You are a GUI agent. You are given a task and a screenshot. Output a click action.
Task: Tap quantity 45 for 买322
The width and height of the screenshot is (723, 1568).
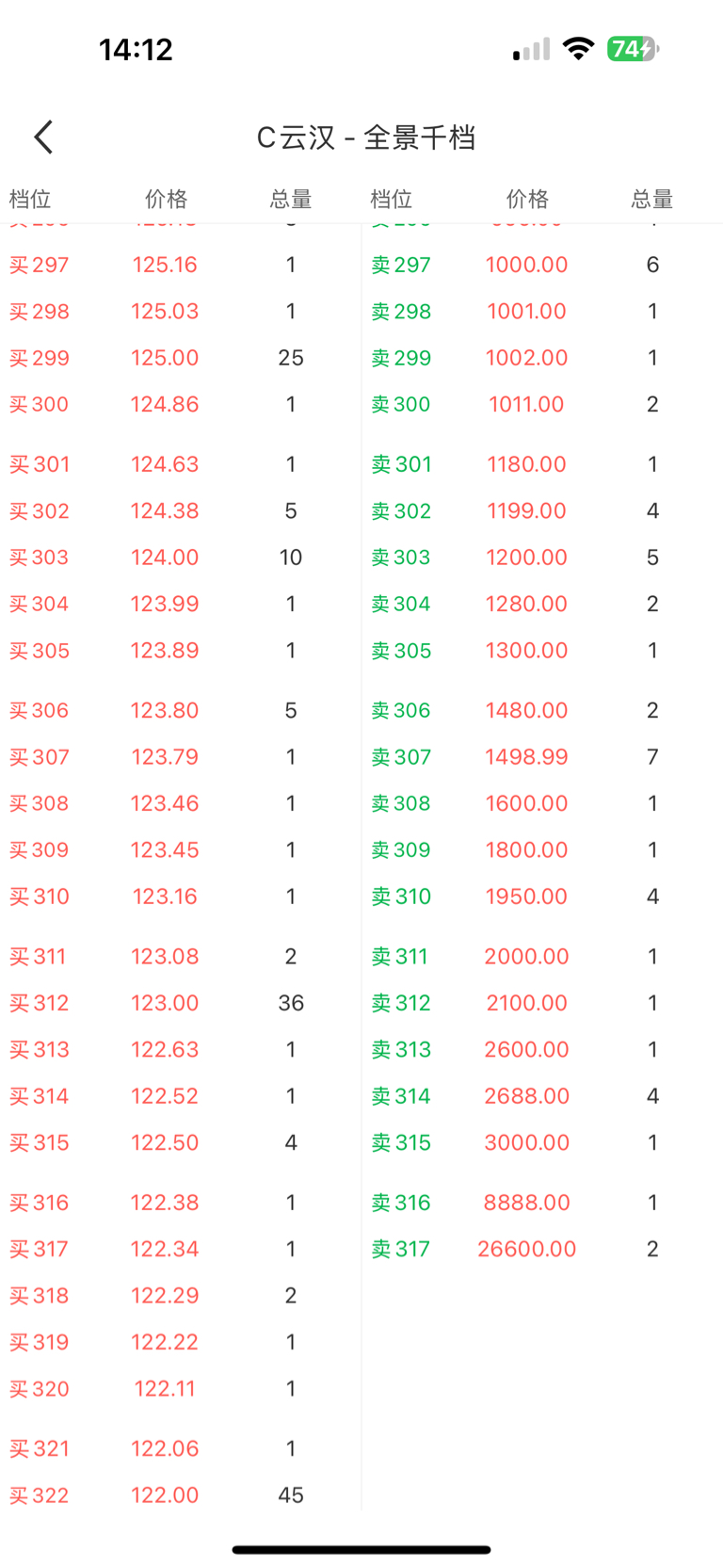pos(291,1495)
